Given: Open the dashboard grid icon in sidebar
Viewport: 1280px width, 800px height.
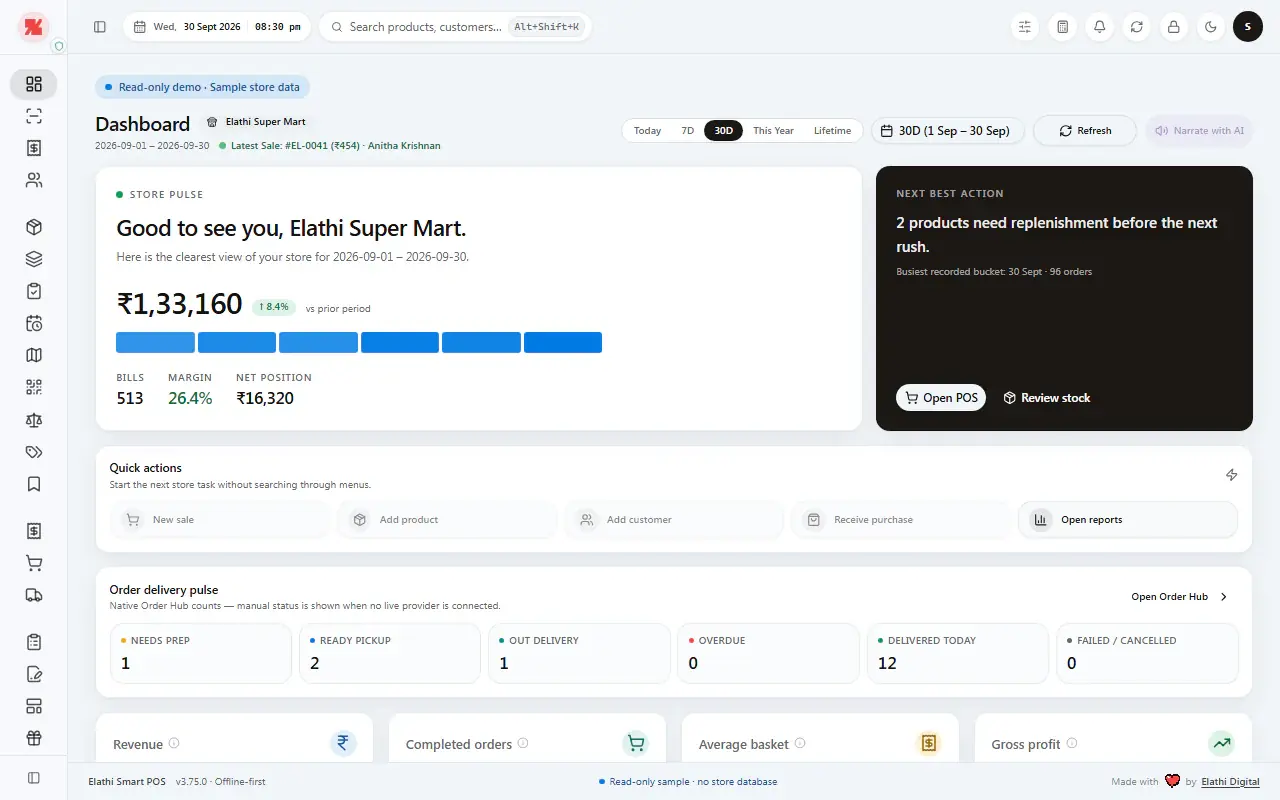Looking at the screenshot, I should pyautogui.click(x=34, y=84).
